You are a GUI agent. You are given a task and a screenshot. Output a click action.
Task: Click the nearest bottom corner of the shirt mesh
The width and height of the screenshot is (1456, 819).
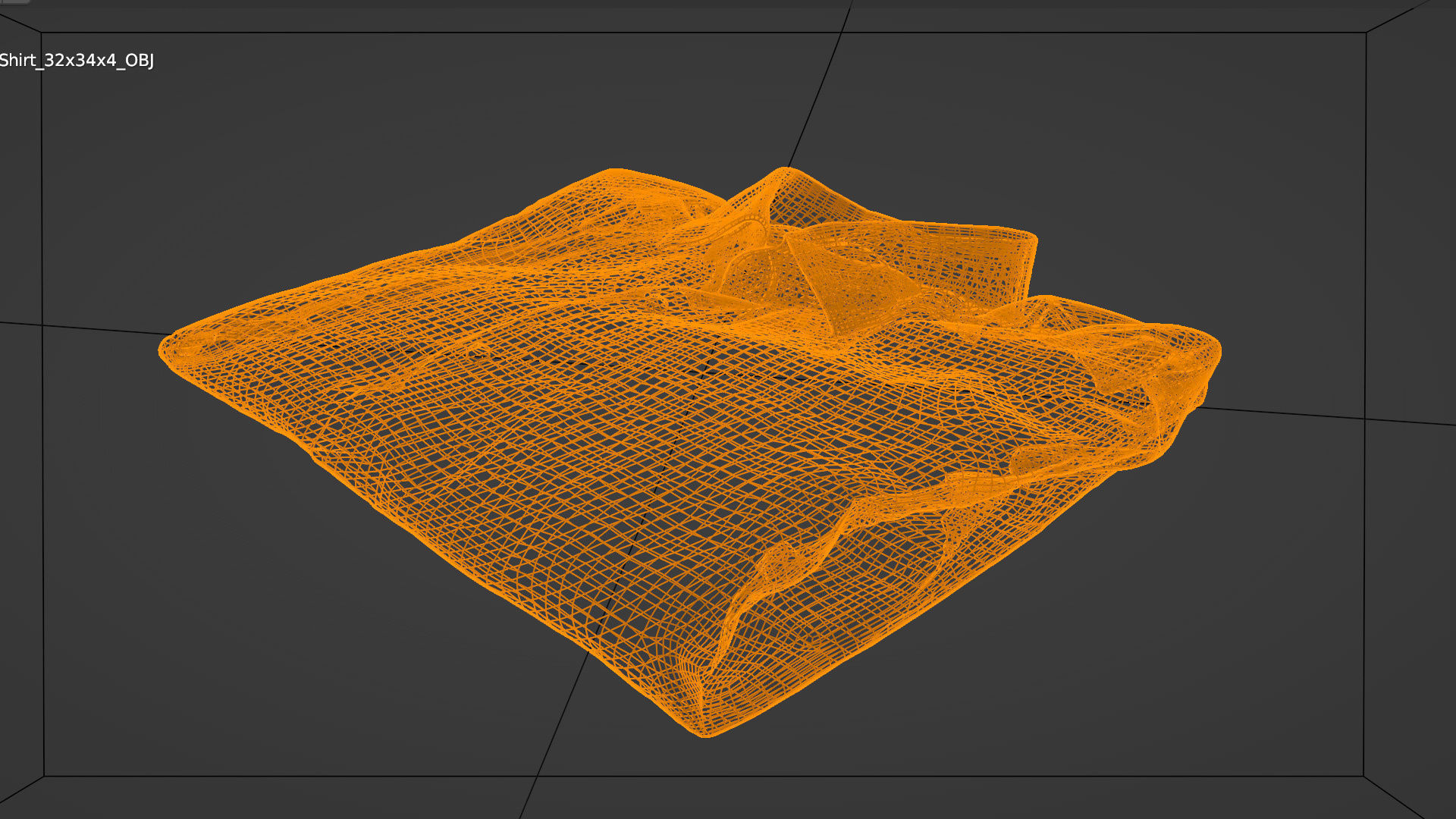(704, 730)
